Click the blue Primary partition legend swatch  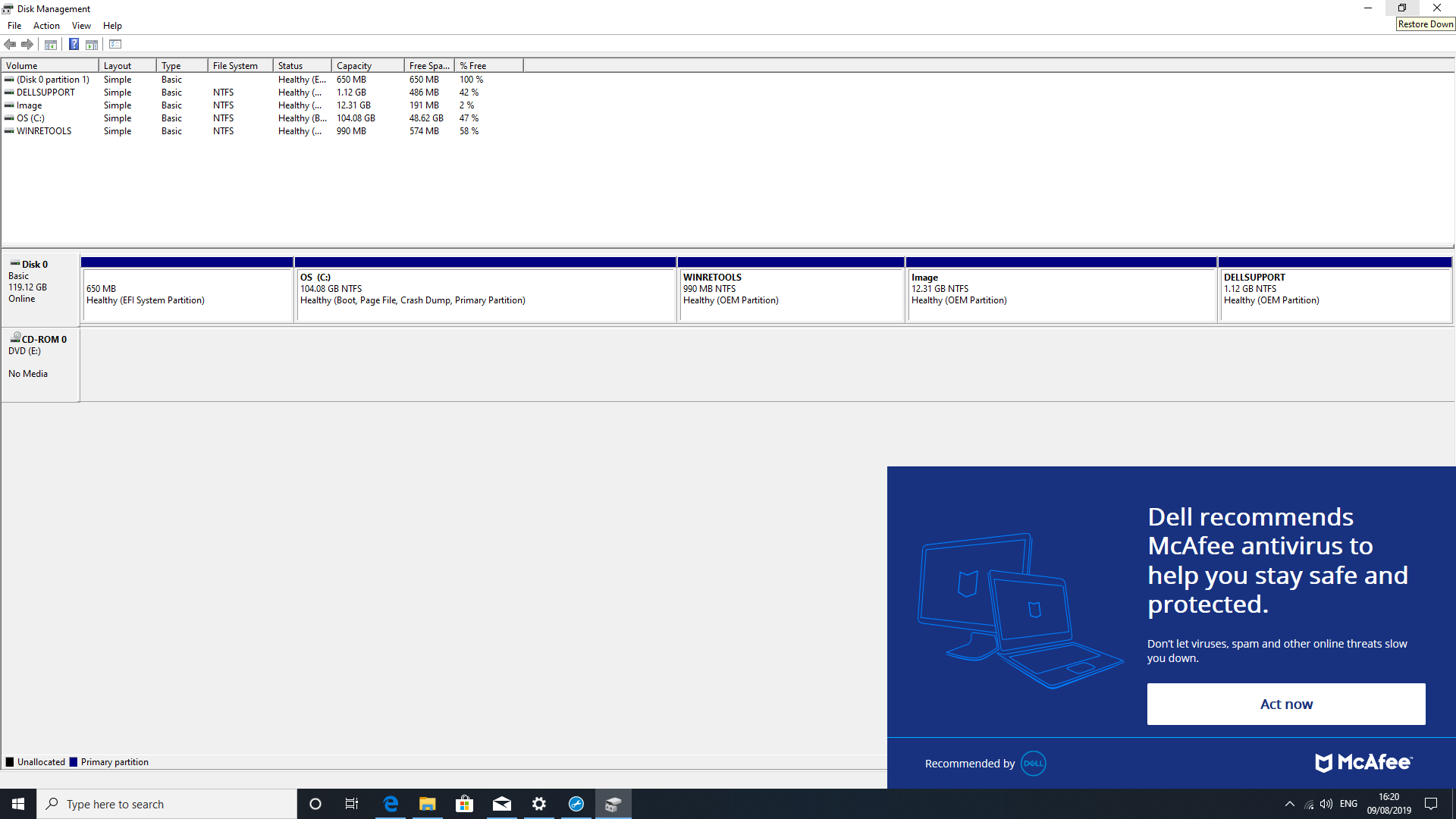tap(74, 762)
